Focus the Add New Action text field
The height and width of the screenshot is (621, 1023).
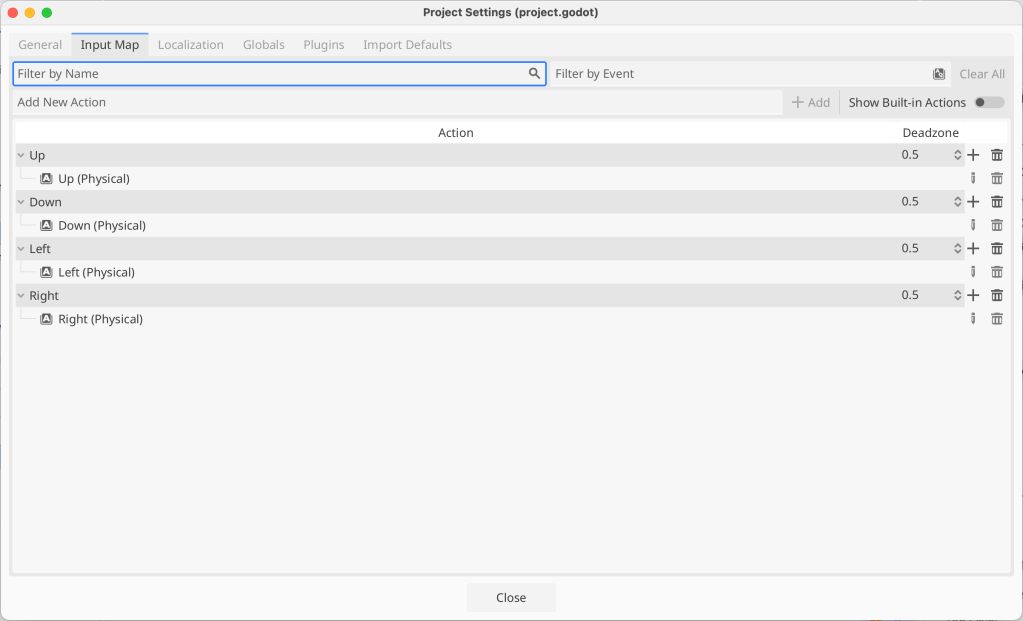click(397, 102)
